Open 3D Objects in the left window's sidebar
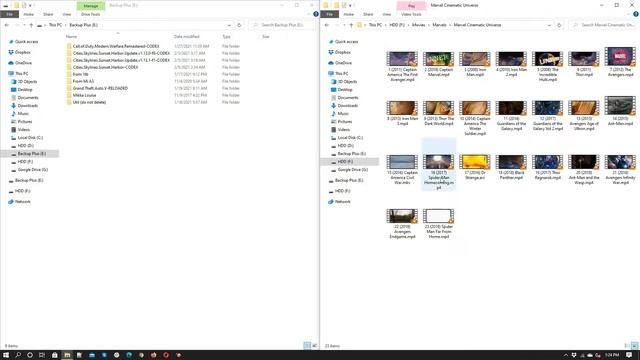The image size is (640, 360). pyautogui.click(x=24, y=82)
